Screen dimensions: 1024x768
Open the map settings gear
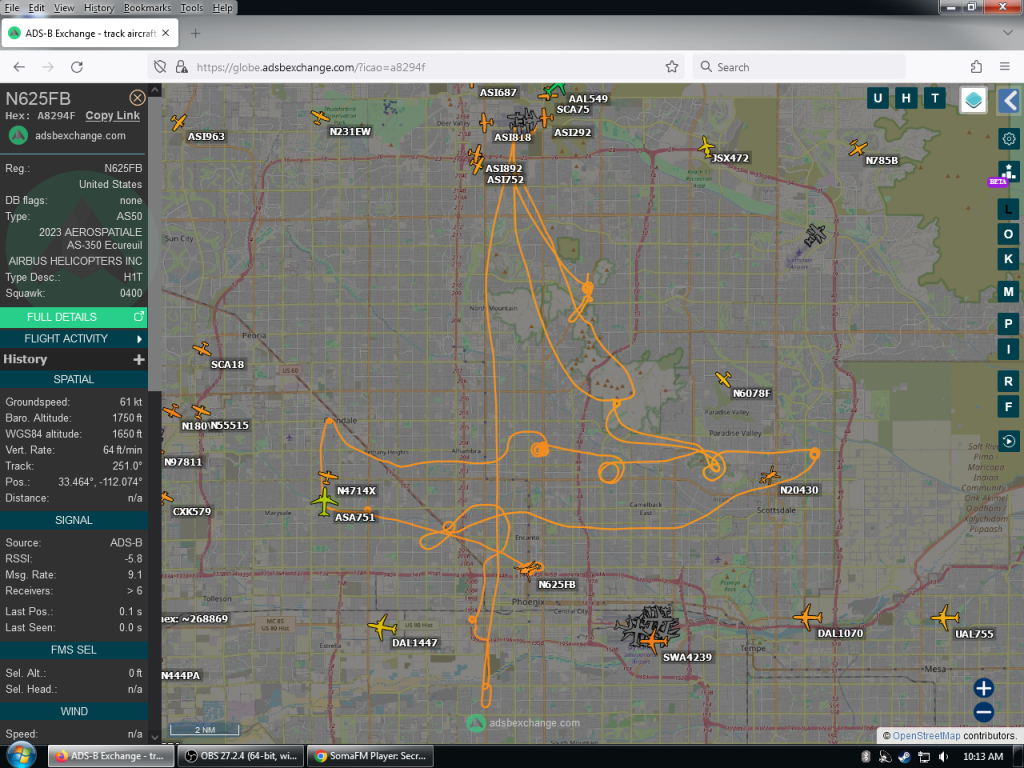[x=1009, y=138]
